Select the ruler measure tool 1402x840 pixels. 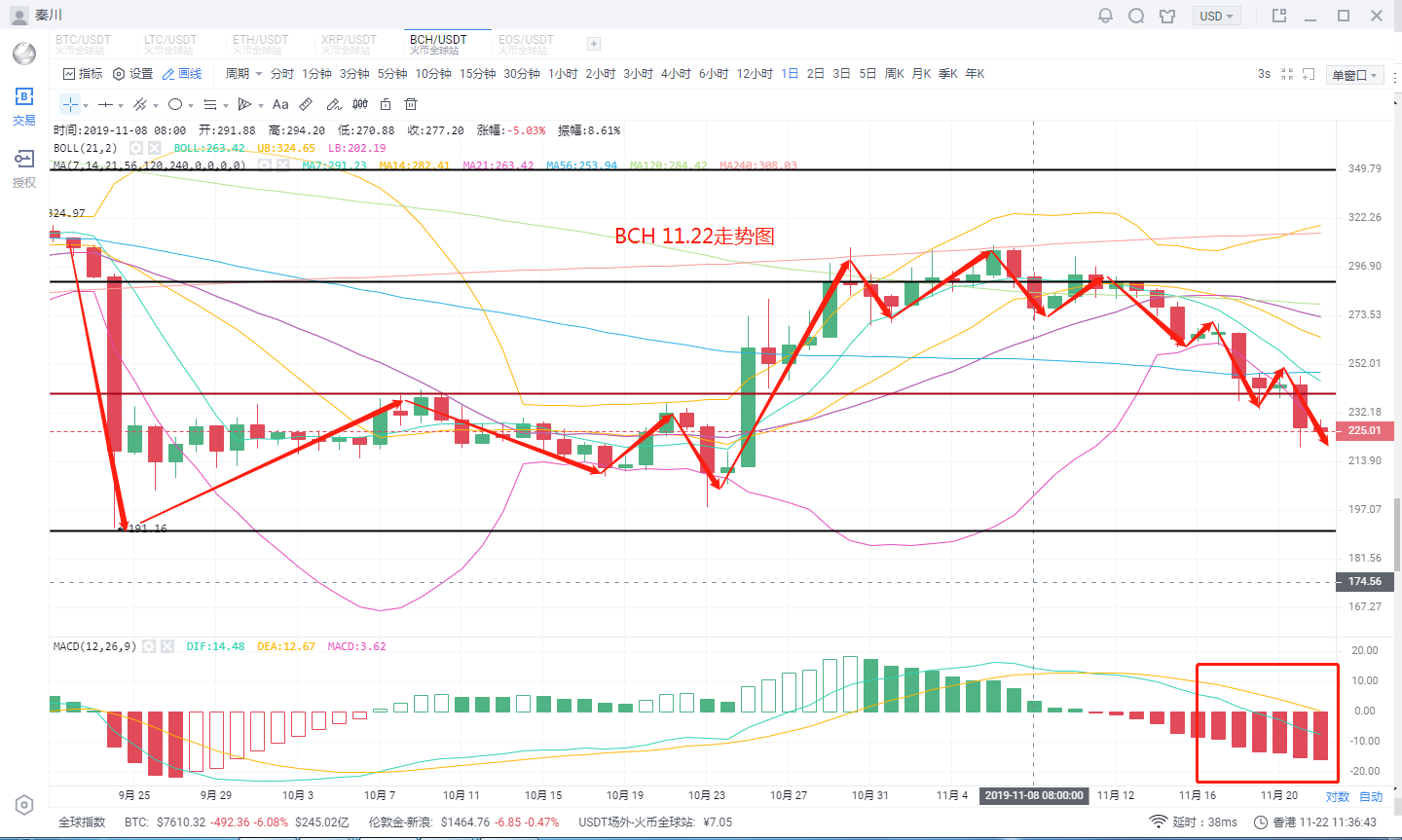(306, 104)
